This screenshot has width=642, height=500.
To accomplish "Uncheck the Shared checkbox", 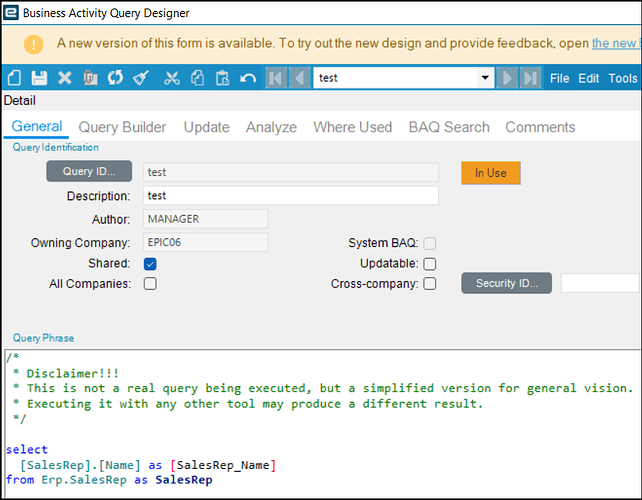I will point(150,264).
